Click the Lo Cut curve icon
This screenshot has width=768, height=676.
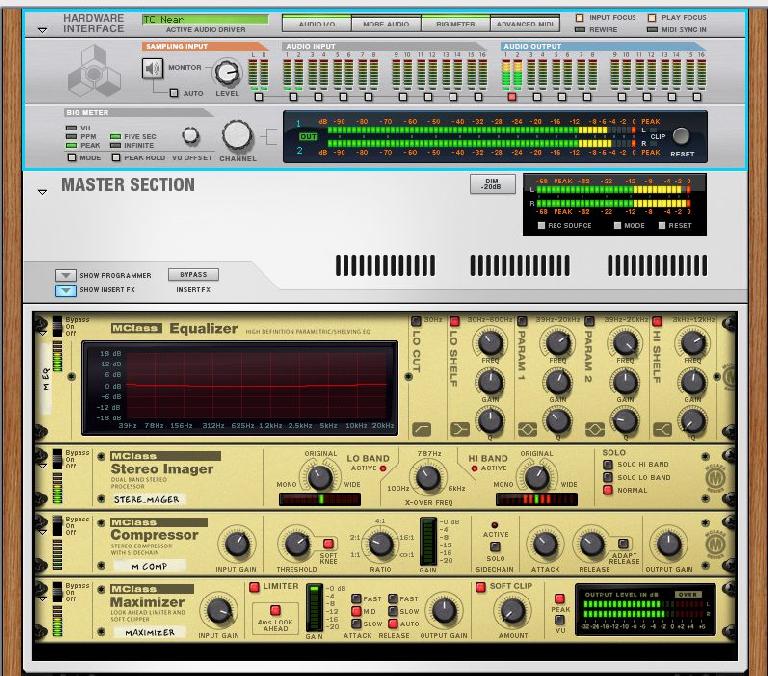[421, 430]
